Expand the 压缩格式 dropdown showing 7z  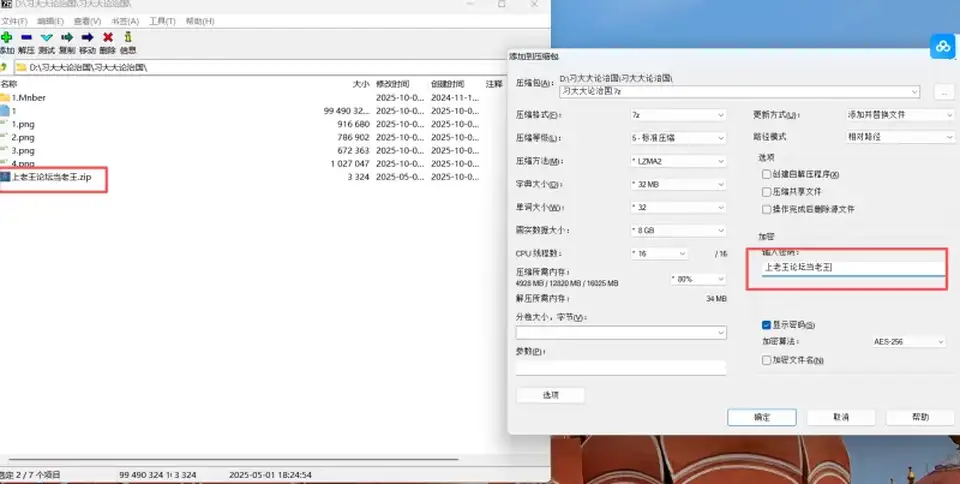tap(678, 115)
